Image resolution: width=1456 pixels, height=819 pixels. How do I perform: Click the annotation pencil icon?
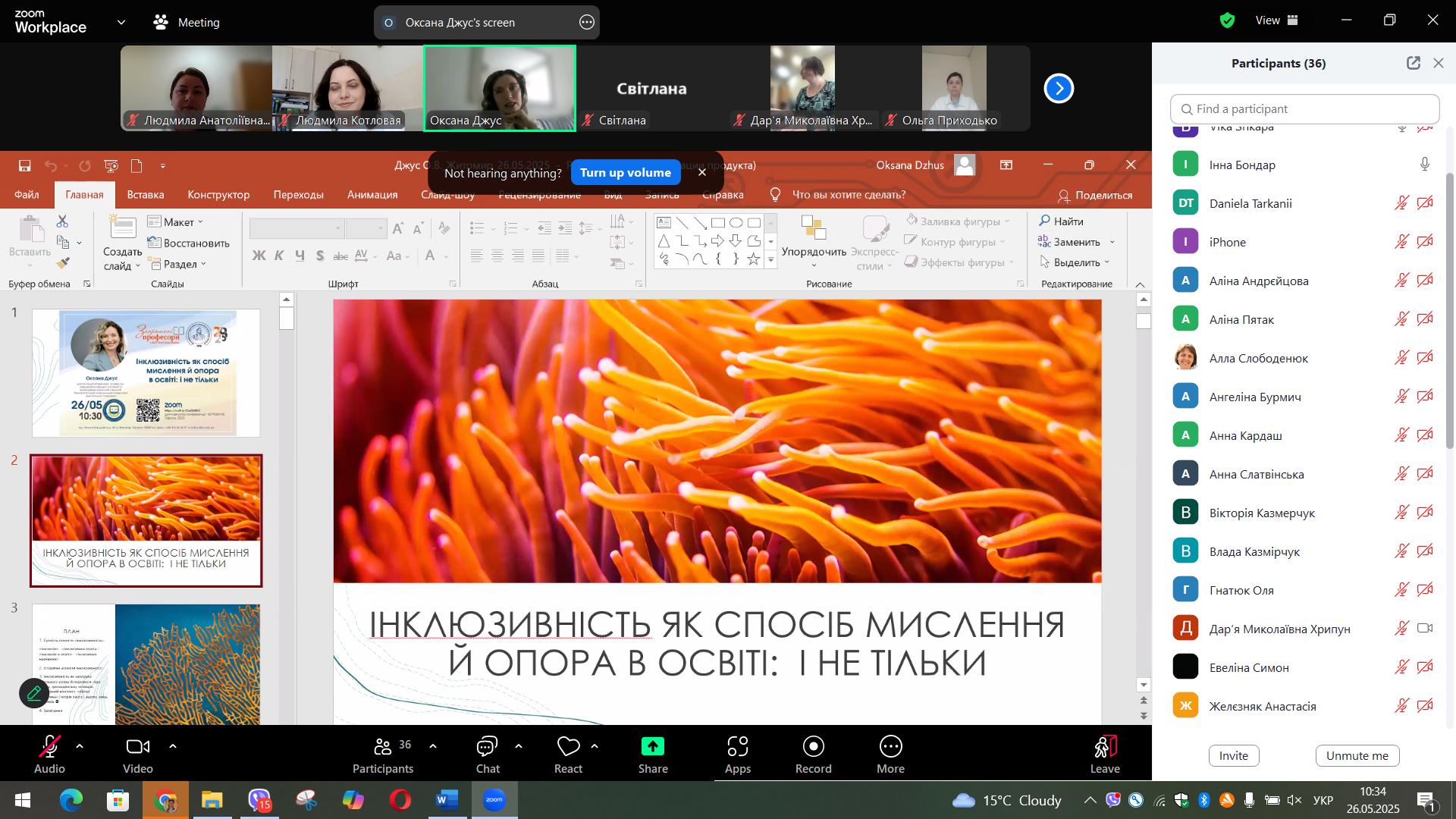[x=34, y=693]
